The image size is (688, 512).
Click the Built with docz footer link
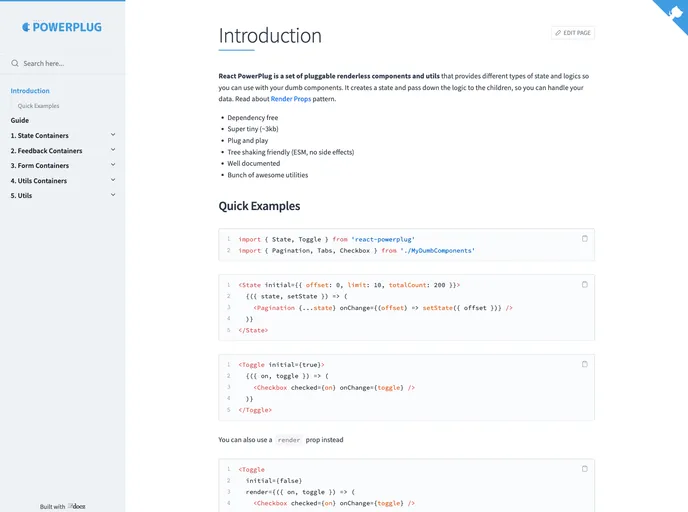click(63, 506)
